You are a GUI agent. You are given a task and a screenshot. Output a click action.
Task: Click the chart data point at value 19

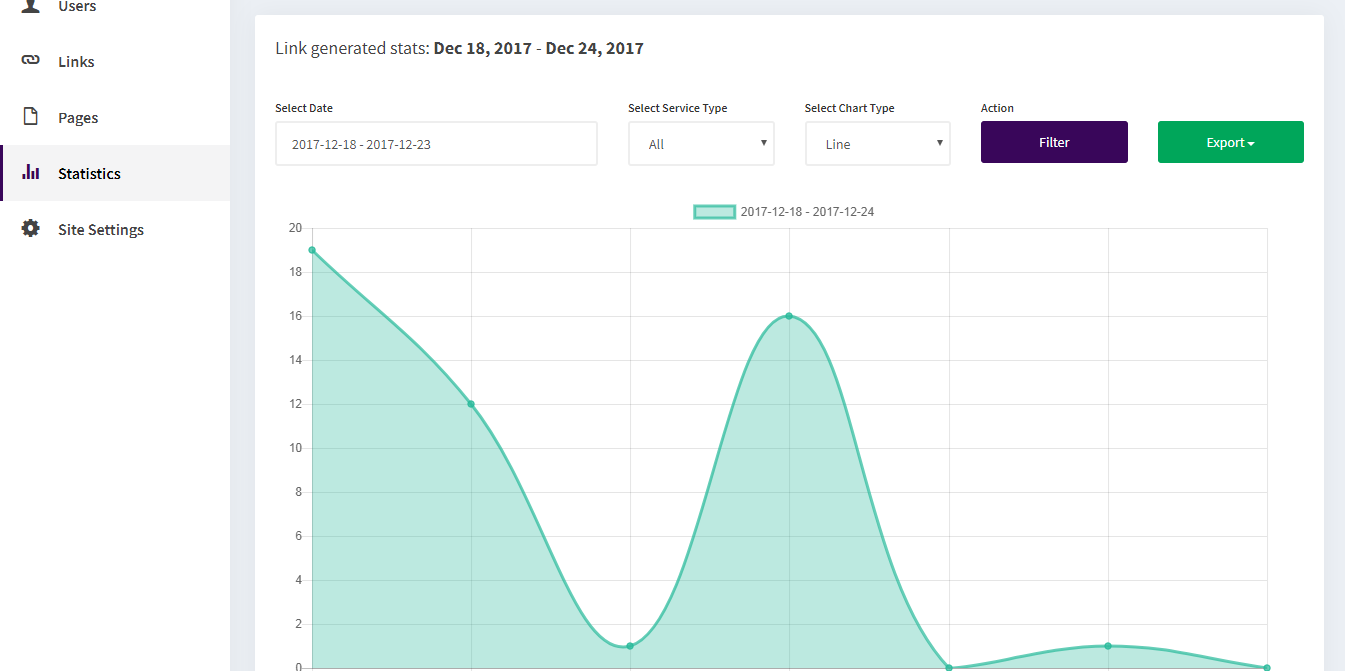click(x=312, y=250)
